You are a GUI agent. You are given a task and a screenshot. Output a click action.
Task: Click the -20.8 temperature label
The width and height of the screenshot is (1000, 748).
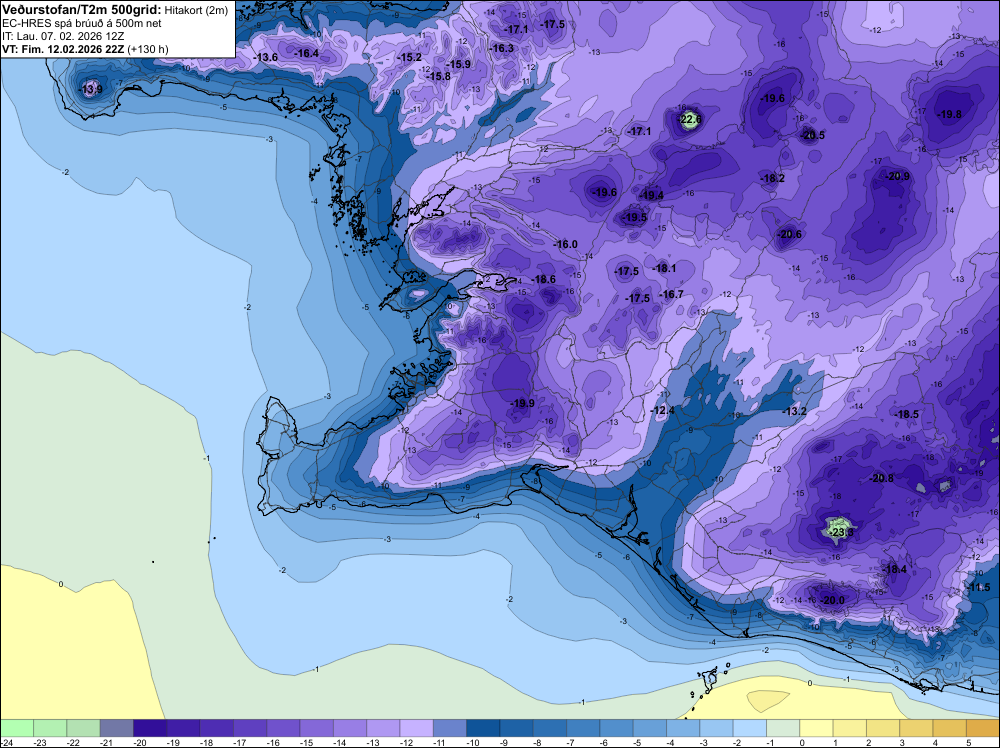pyautogui.click(x=881, y=478)
